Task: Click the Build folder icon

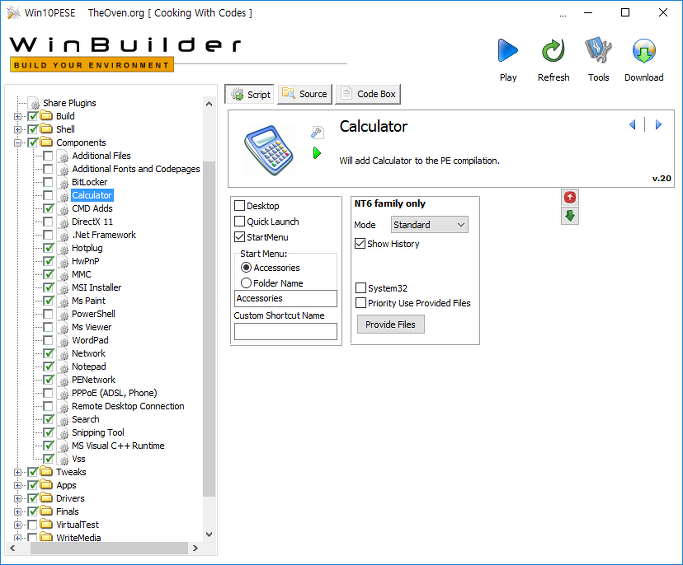Action: pos(46,116)
